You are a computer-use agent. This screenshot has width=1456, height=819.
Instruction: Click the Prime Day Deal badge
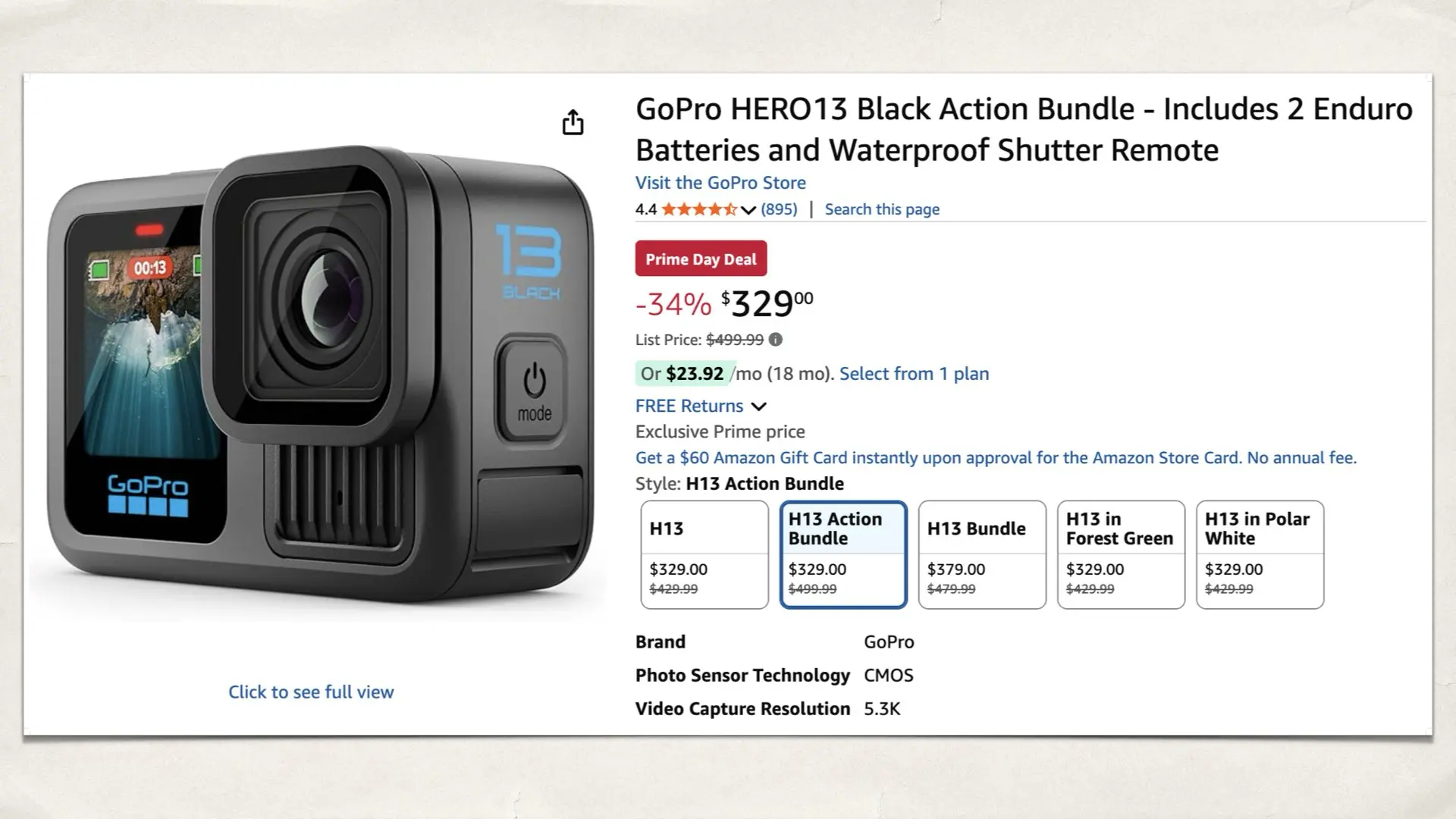(701, 259)
